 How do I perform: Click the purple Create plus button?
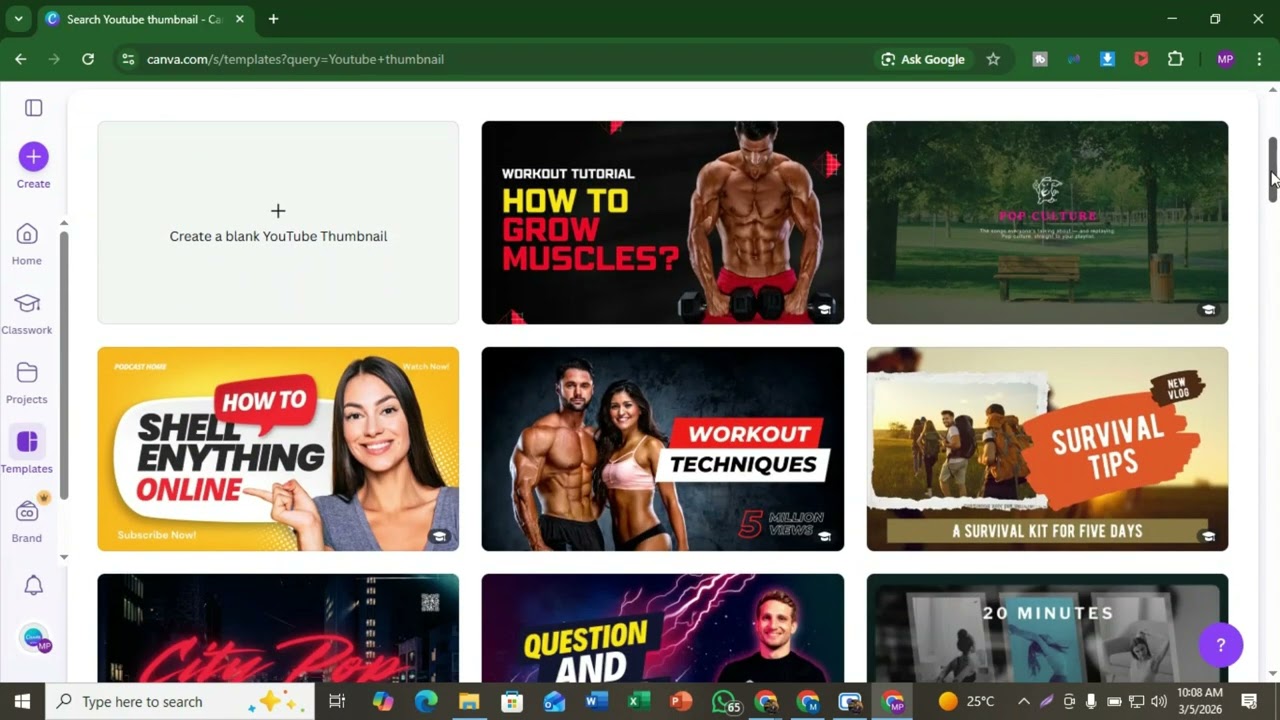(33, 156)
